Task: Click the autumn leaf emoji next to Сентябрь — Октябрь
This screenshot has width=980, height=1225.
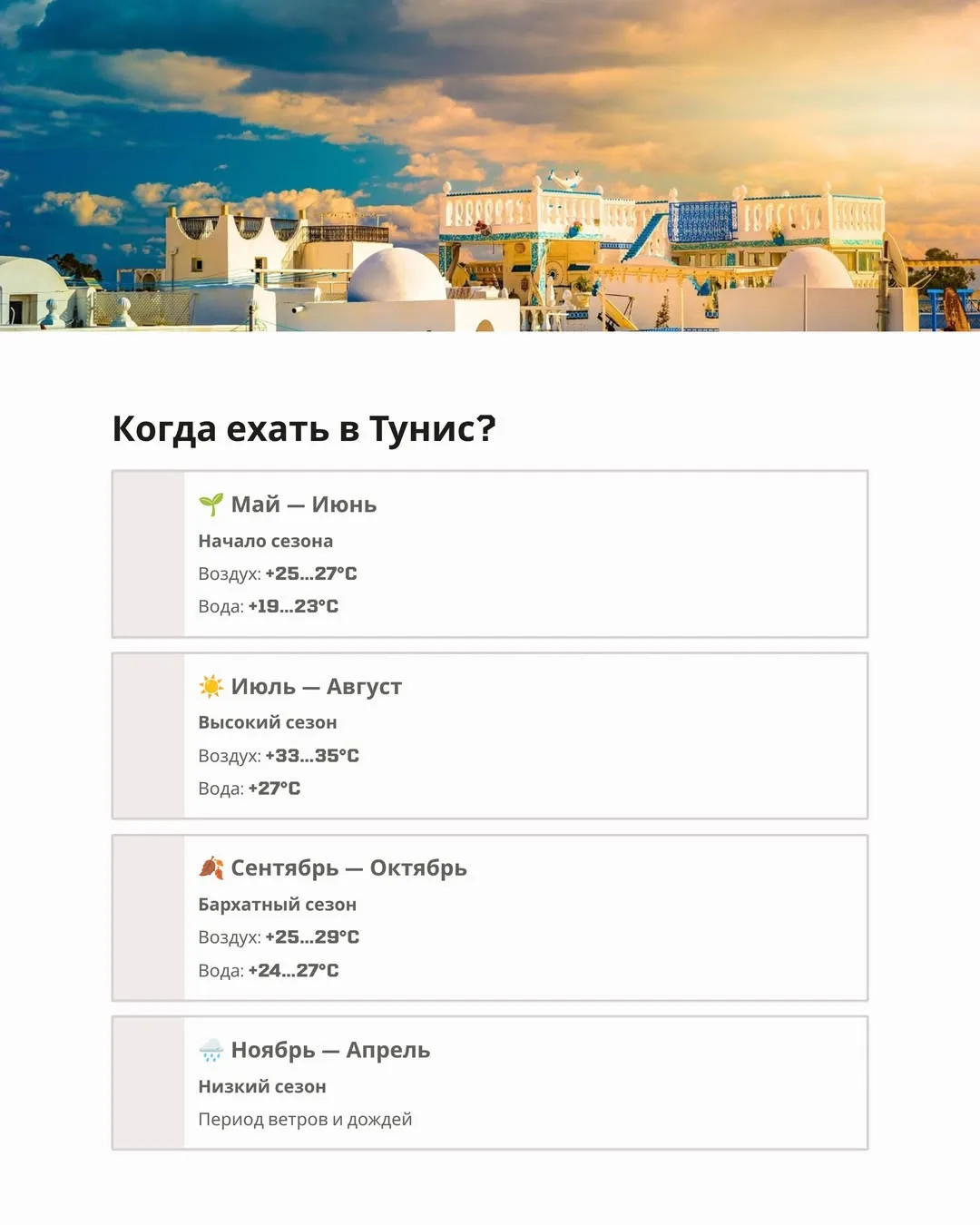Action: (211, 867)
